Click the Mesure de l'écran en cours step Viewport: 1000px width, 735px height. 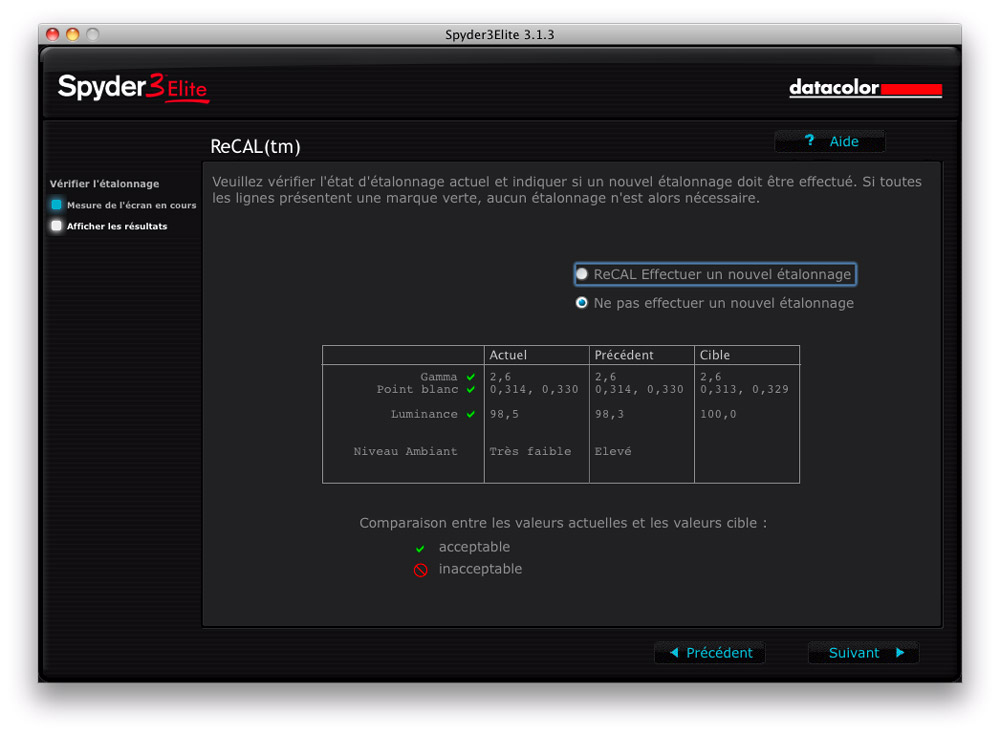[124, 205]
